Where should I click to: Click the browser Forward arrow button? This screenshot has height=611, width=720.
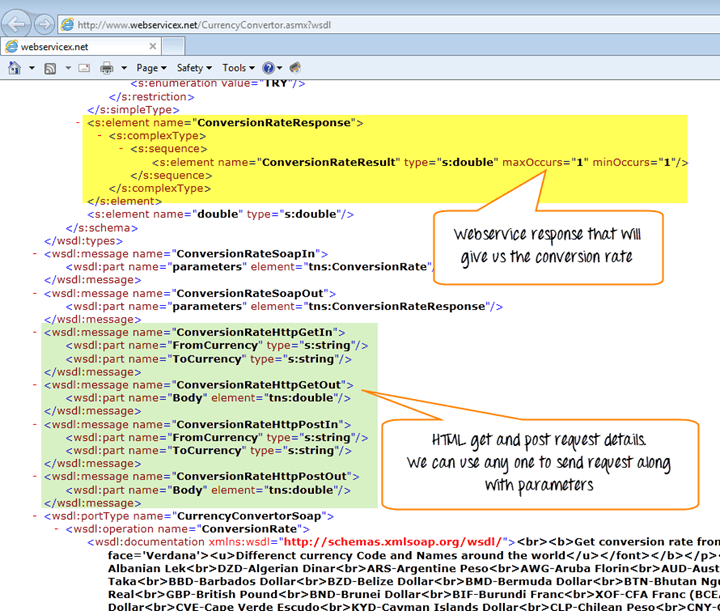pos(44,23)
